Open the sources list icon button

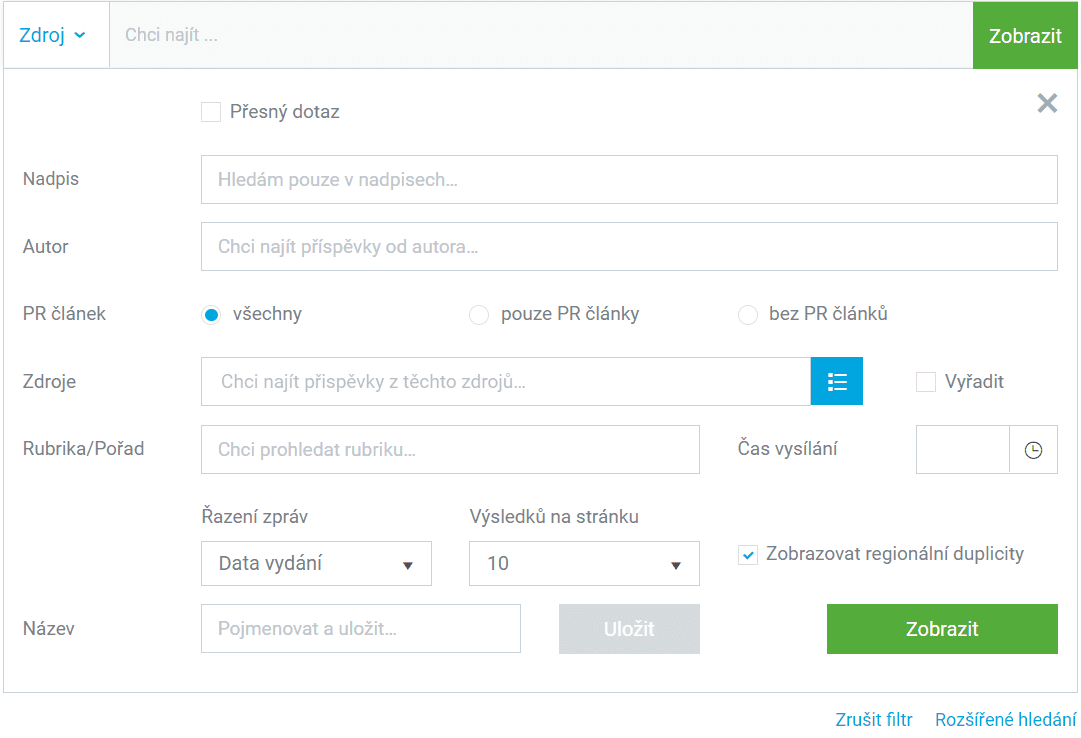836,381
